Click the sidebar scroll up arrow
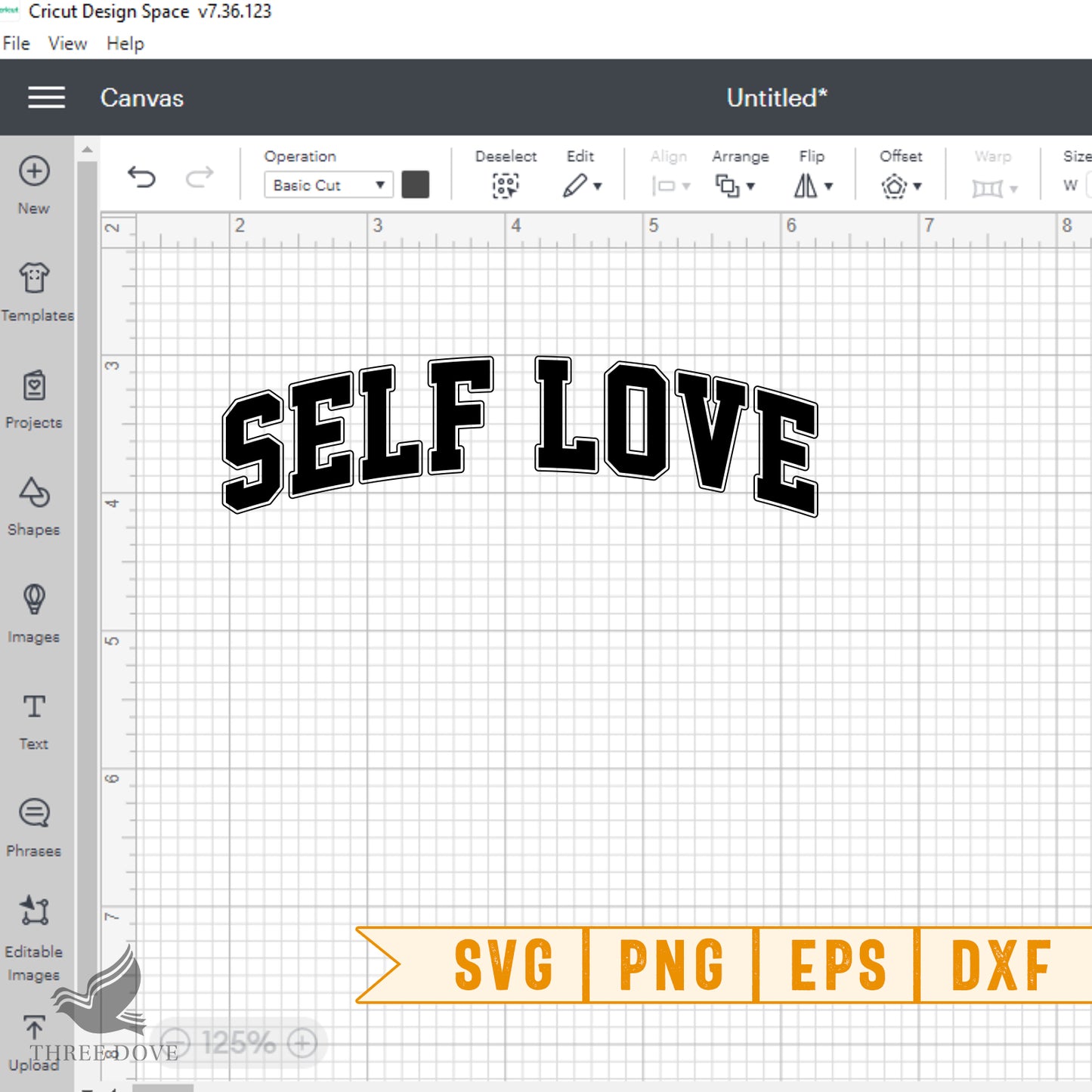 click(87, 150)
